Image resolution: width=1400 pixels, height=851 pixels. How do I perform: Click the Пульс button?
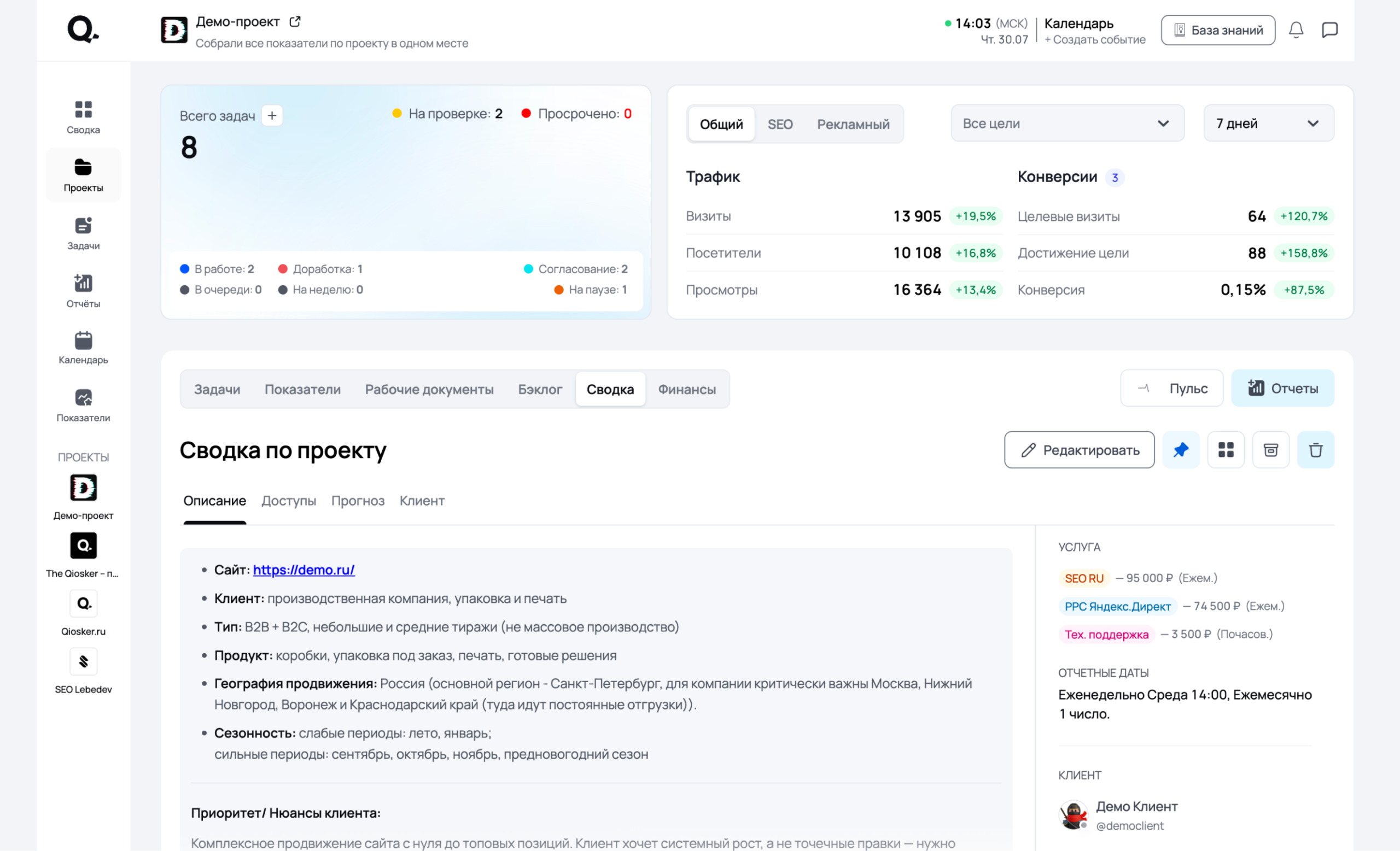(x=1171, y=388)
